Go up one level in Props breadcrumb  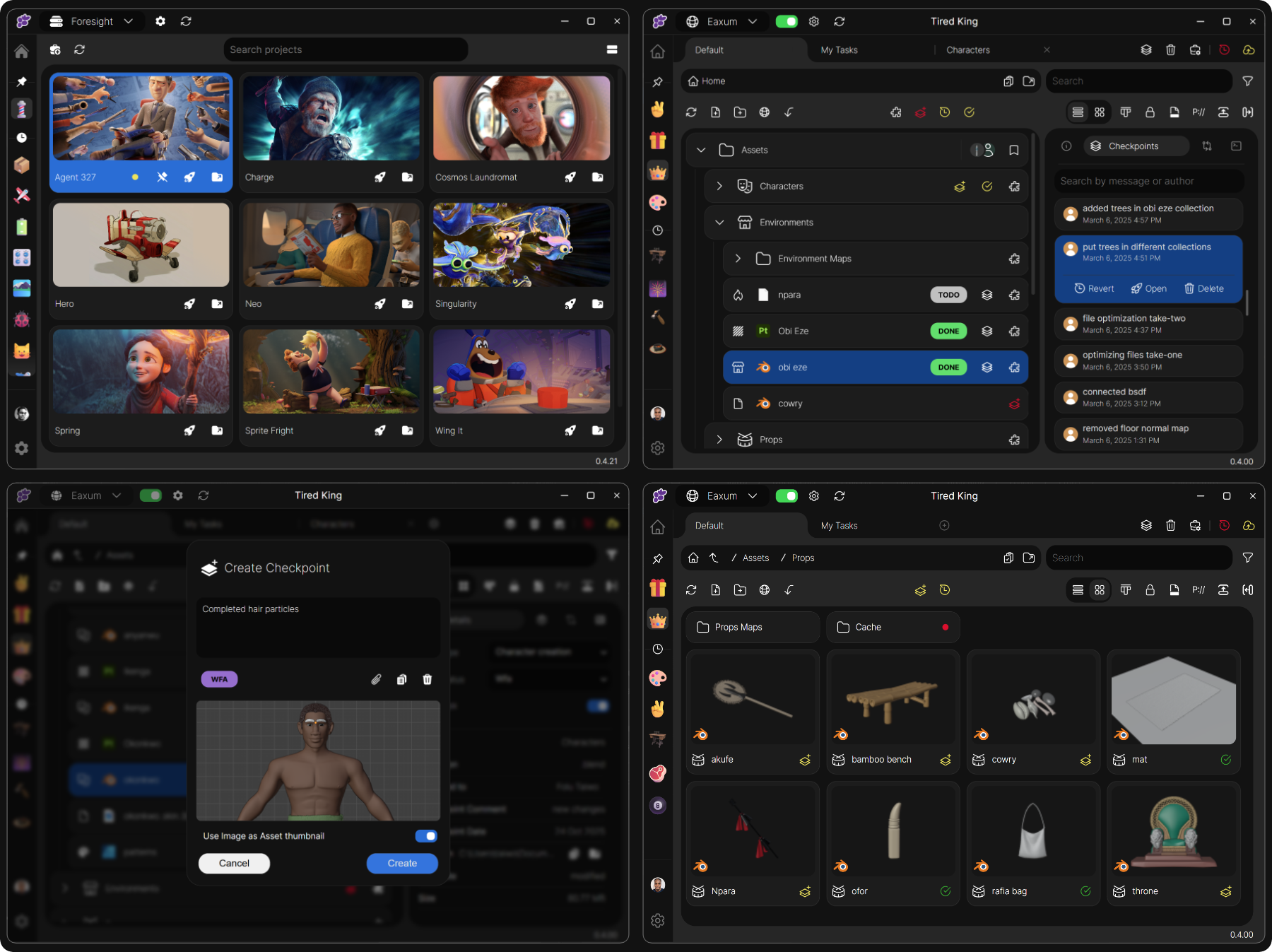pyautogui.click(x=714, y=558)
